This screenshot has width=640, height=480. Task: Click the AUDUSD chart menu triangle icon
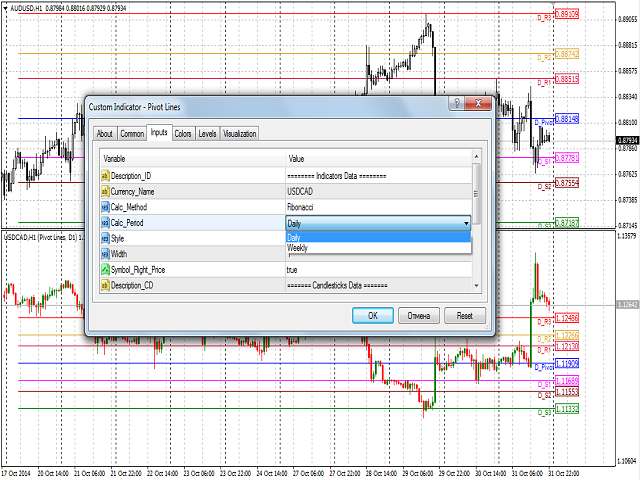pos(5,8)
